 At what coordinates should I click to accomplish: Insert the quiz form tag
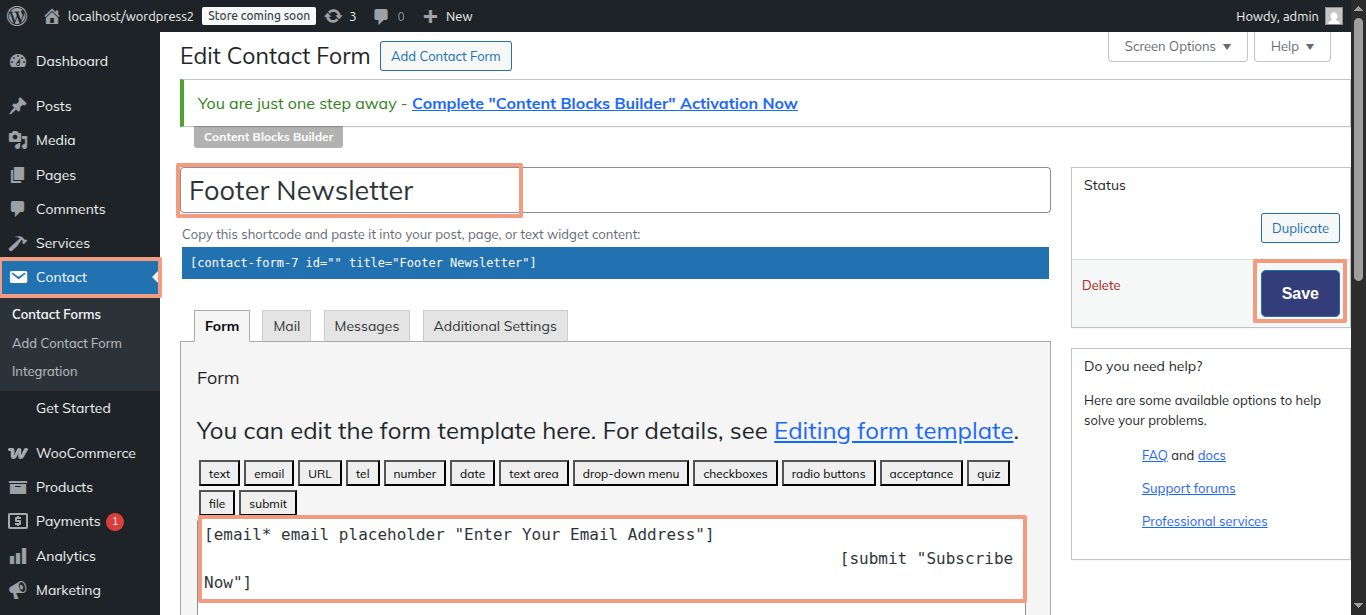click(989, 473)
